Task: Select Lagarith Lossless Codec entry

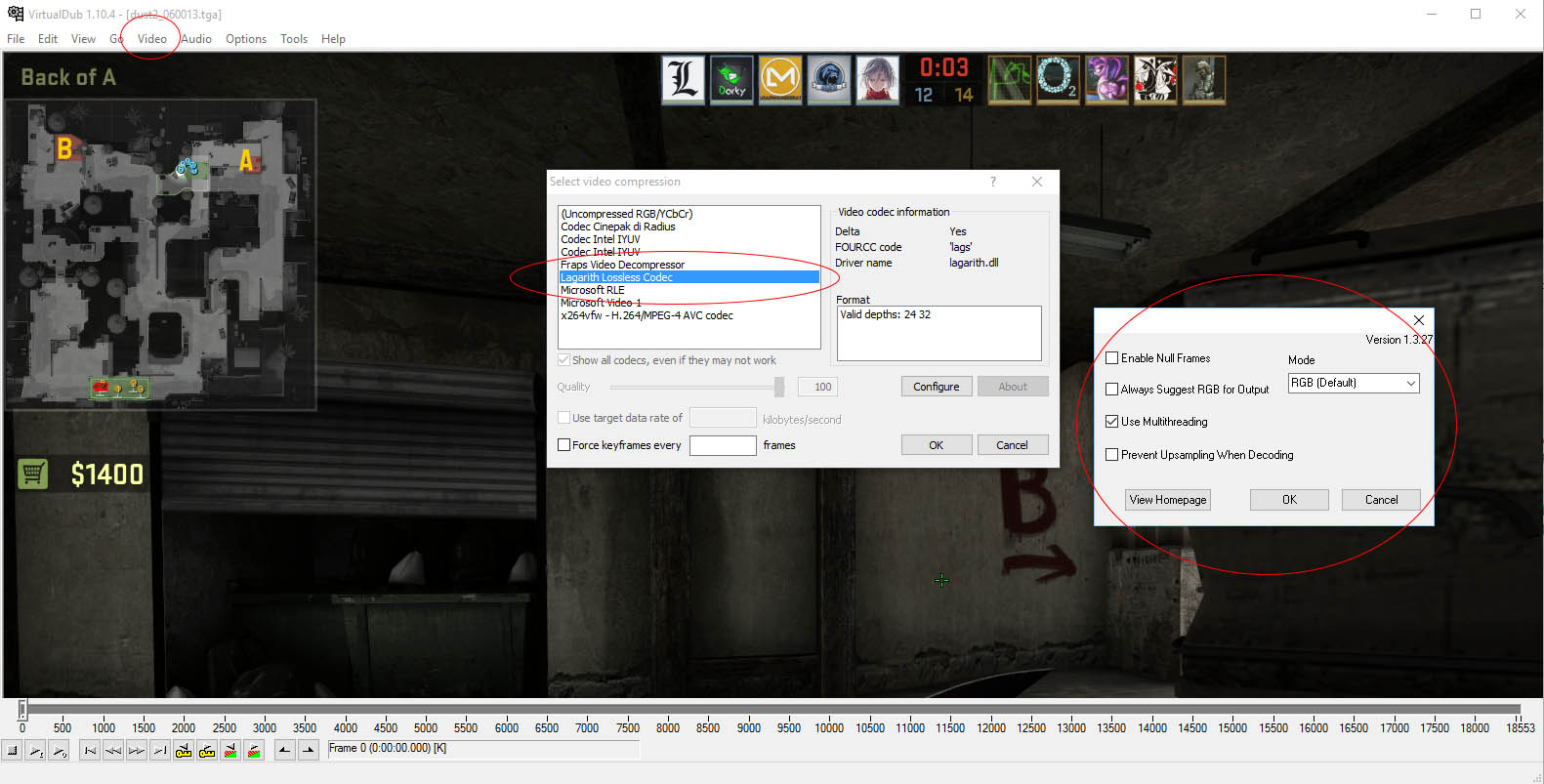Action: tap(689, 277)
